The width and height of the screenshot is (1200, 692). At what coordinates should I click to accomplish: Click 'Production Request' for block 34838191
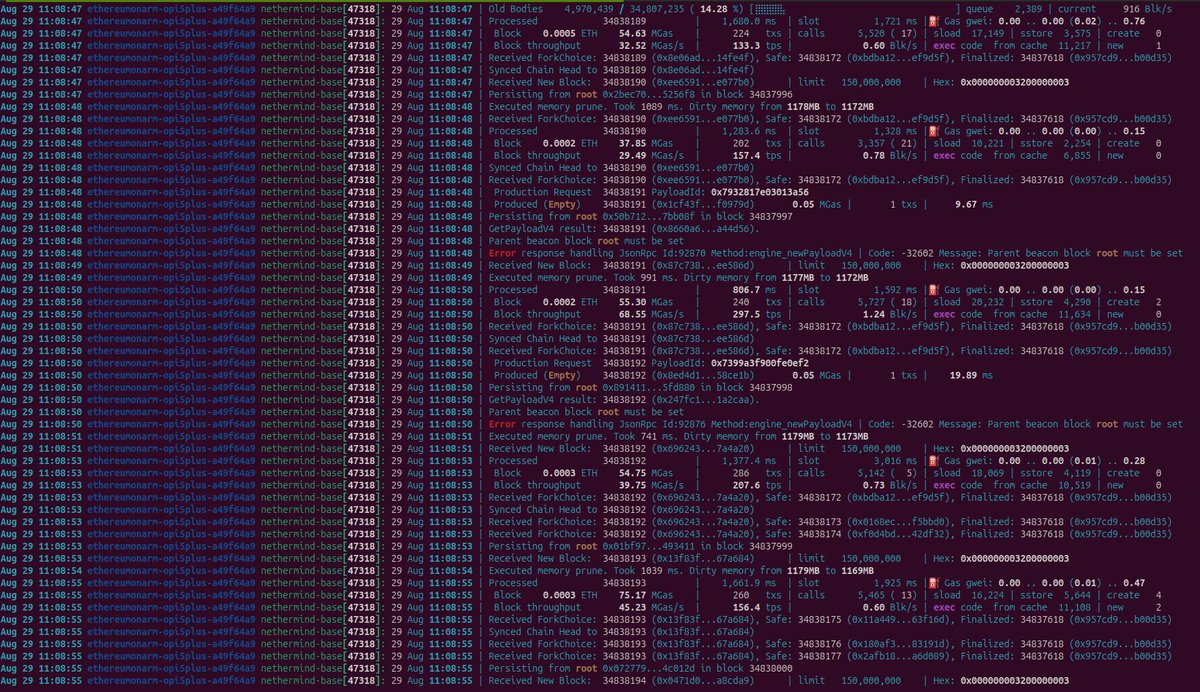tap(544, 191)
